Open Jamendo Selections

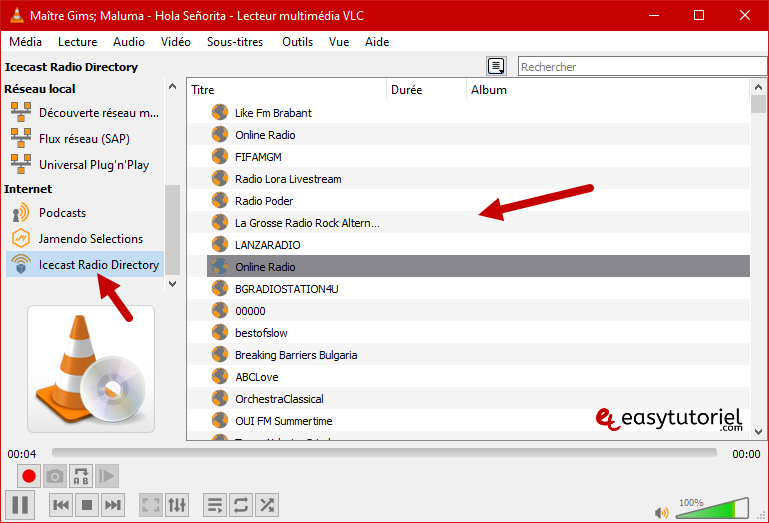(x=85, y=238)
